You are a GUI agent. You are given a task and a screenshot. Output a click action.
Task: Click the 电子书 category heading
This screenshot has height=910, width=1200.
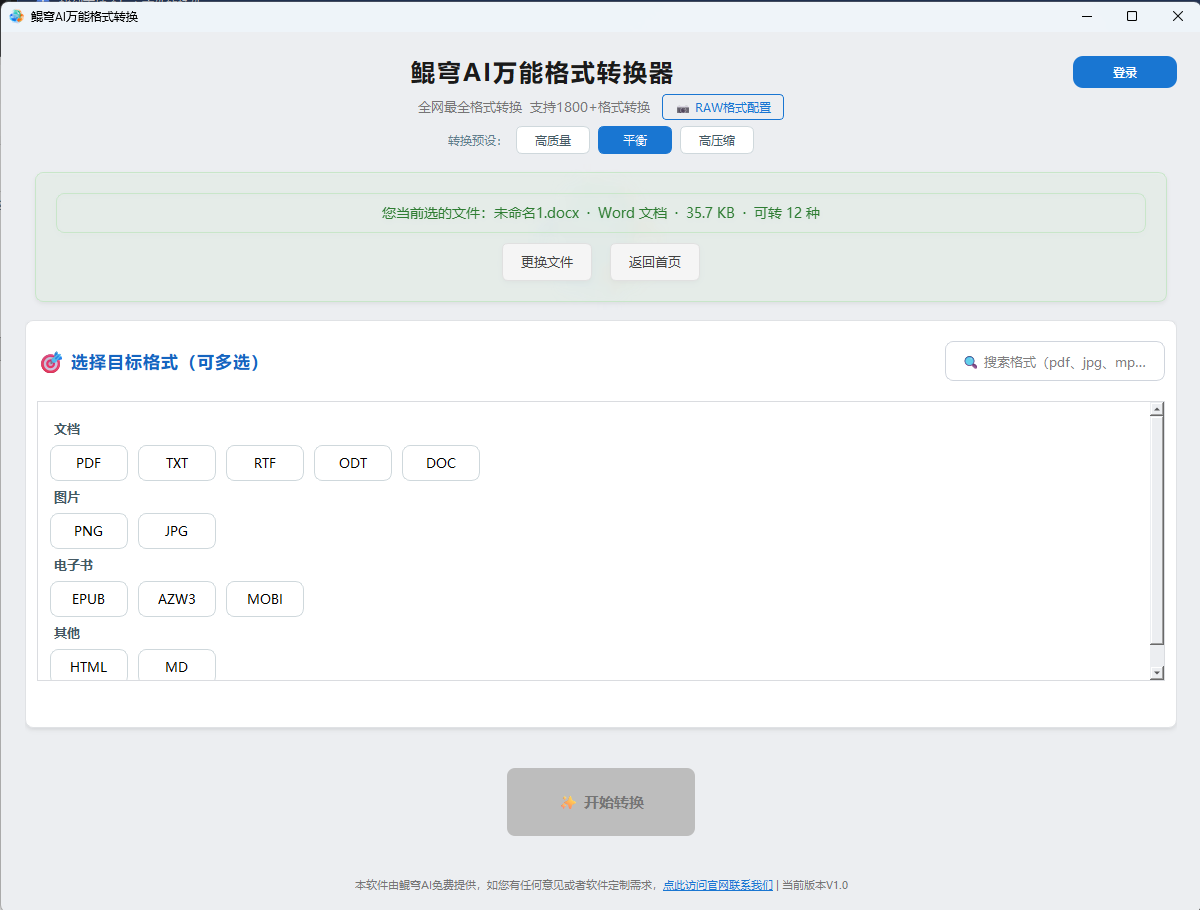pos(74,565)
